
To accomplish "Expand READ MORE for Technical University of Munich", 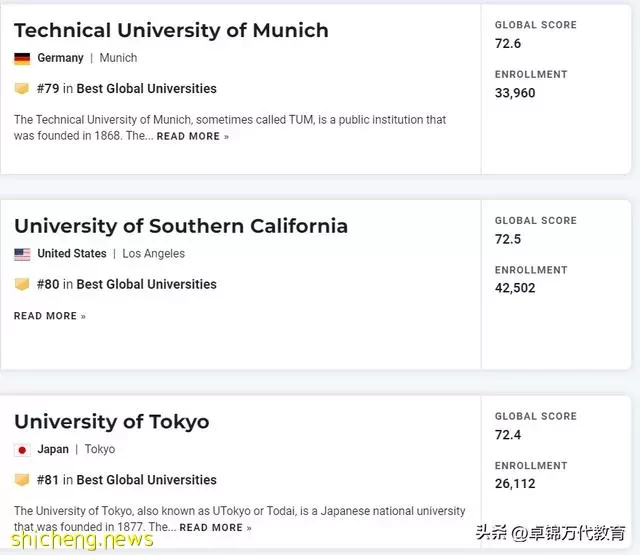I will [x=193, y=136].
